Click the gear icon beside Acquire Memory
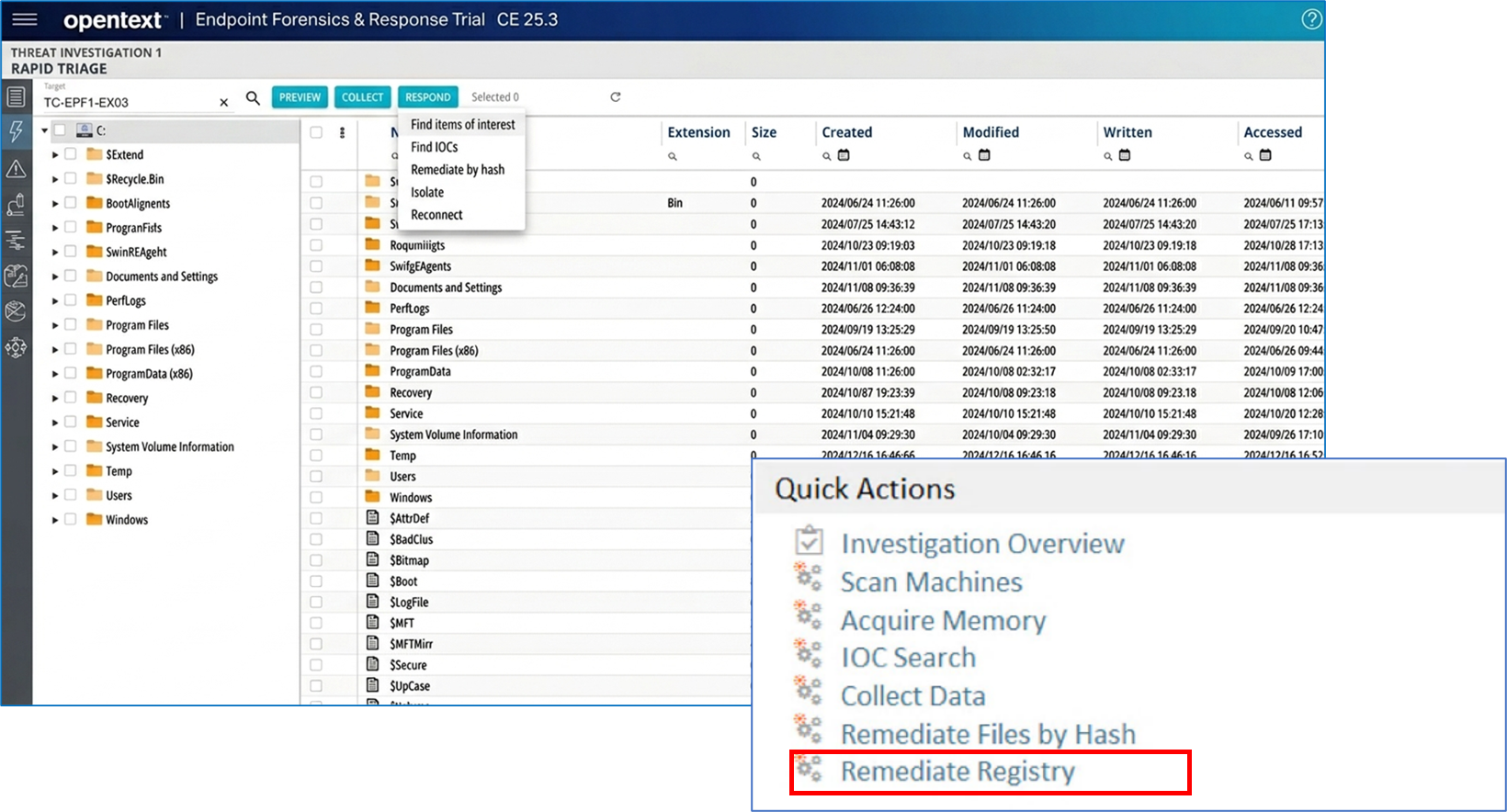Image resolution: width=1507 pixels, height=812 pixels. point(809,615)
